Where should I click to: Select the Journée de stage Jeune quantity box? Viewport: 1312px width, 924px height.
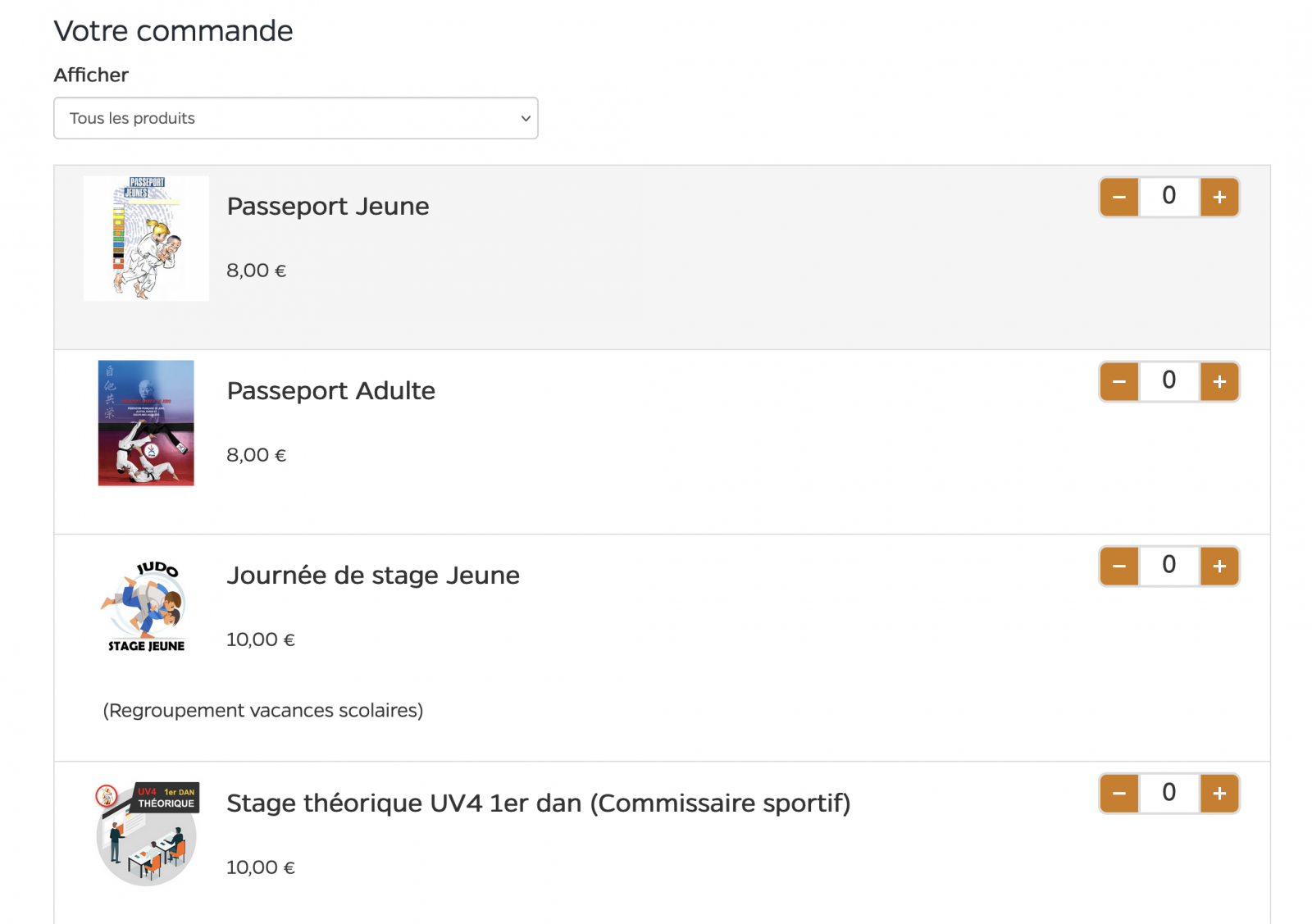pyautogui.click(x=1168, y=566)
